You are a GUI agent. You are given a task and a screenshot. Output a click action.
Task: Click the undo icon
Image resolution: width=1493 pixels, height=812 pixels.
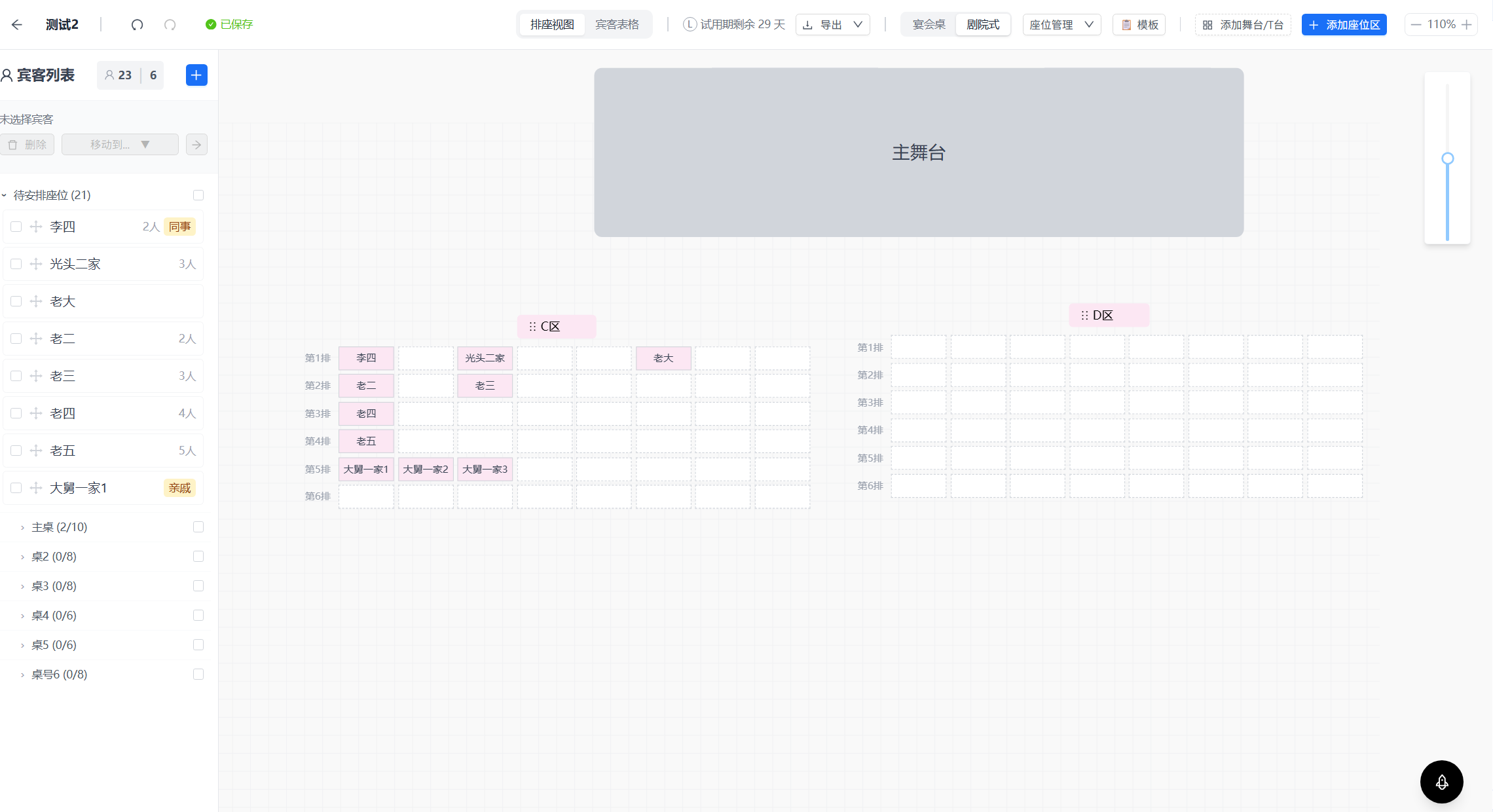(x=137, y=25)
